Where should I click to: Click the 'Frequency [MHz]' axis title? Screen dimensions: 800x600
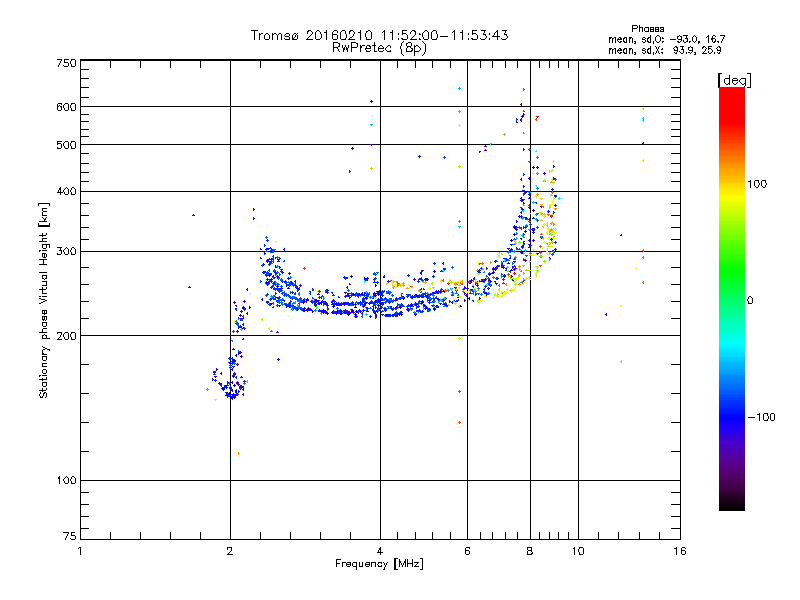[379, 564]
